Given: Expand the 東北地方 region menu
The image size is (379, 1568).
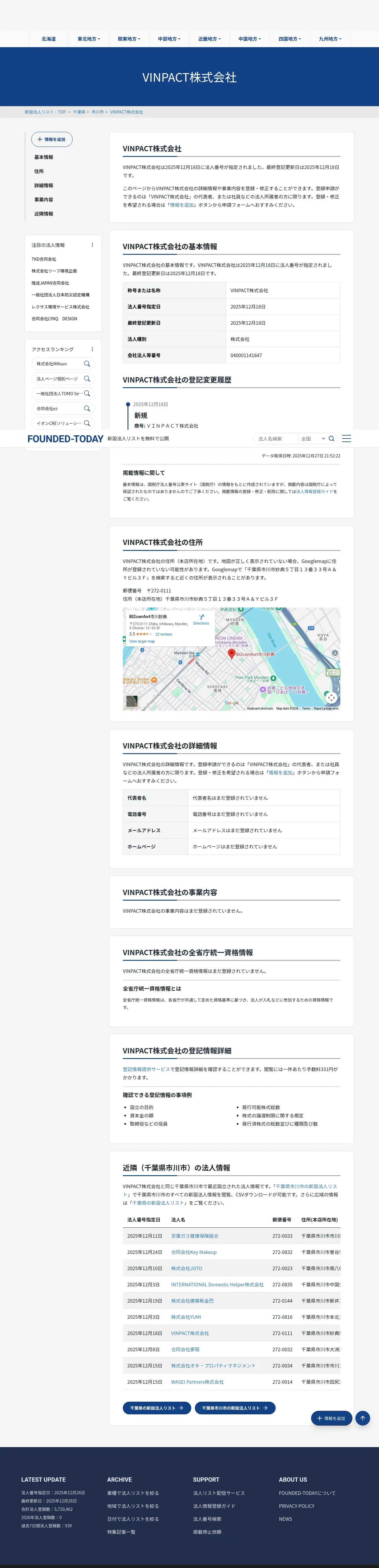Looking at the screenshot, I should point(89,39).
